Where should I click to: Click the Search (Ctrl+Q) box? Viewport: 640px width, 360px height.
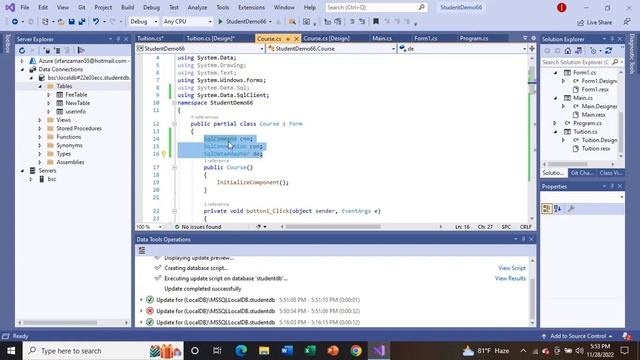pos(376,7)
